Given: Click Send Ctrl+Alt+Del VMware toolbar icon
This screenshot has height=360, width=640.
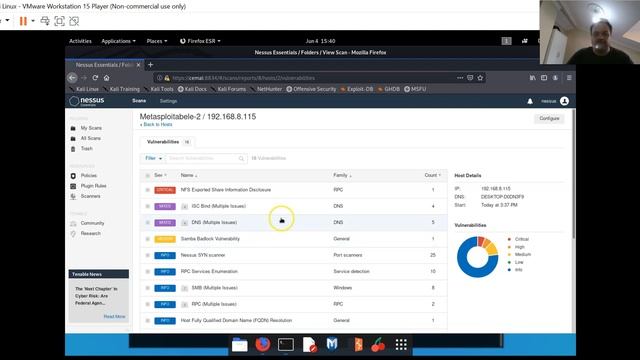Looking at the screenshot, I should pyautogui.click(x=45, y=21).
